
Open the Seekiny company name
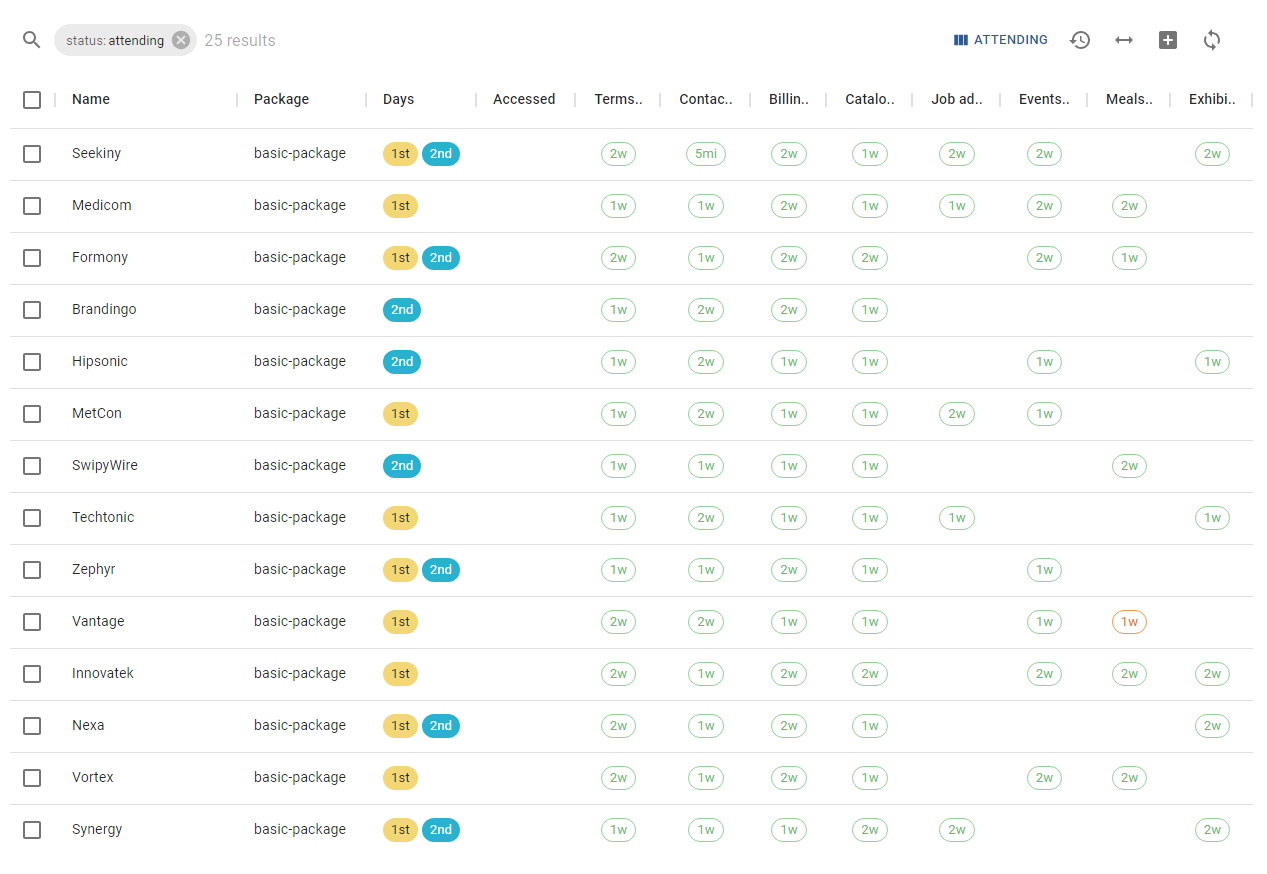pos(96,153)
